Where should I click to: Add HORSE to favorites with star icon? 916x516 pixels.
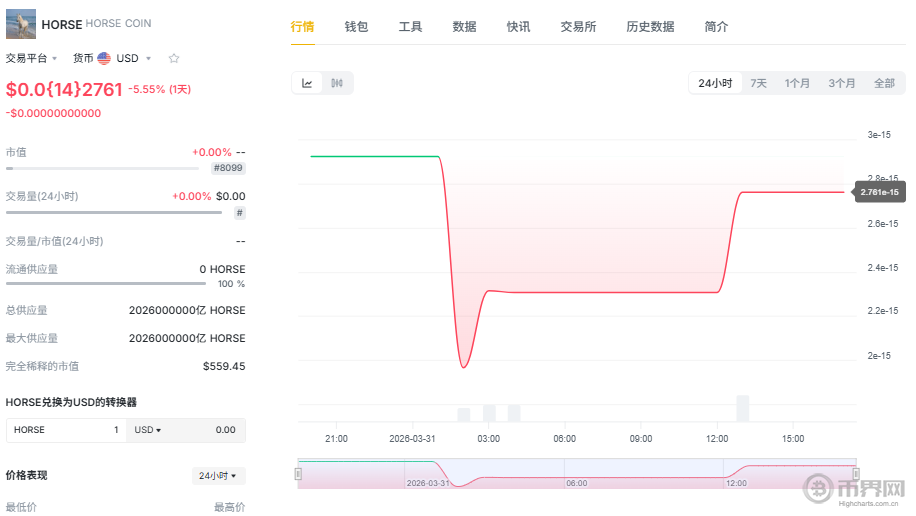[174, 58]
